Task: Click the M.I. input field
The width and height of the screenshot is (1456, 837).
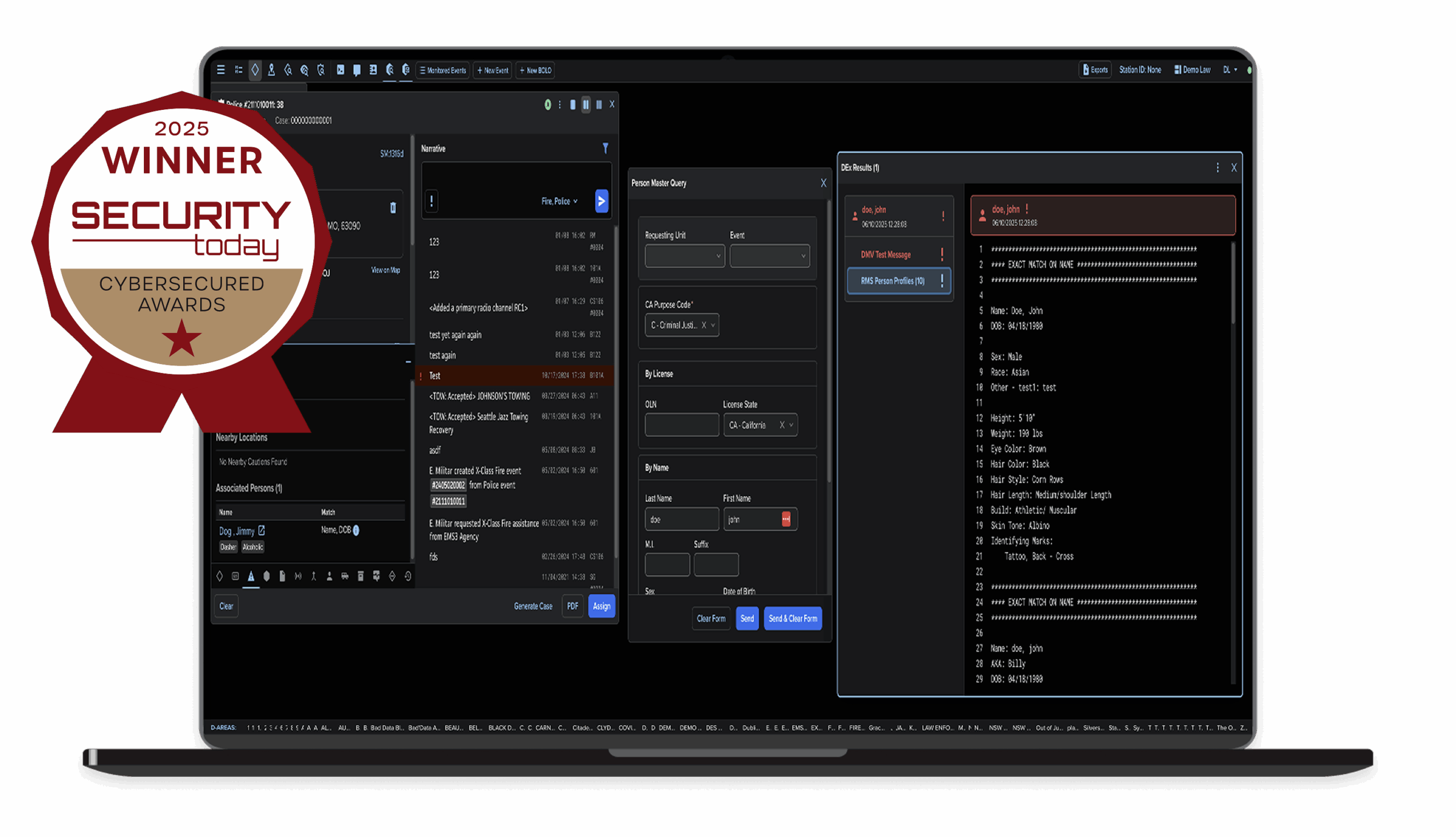Action: click(x=667, y=565)
